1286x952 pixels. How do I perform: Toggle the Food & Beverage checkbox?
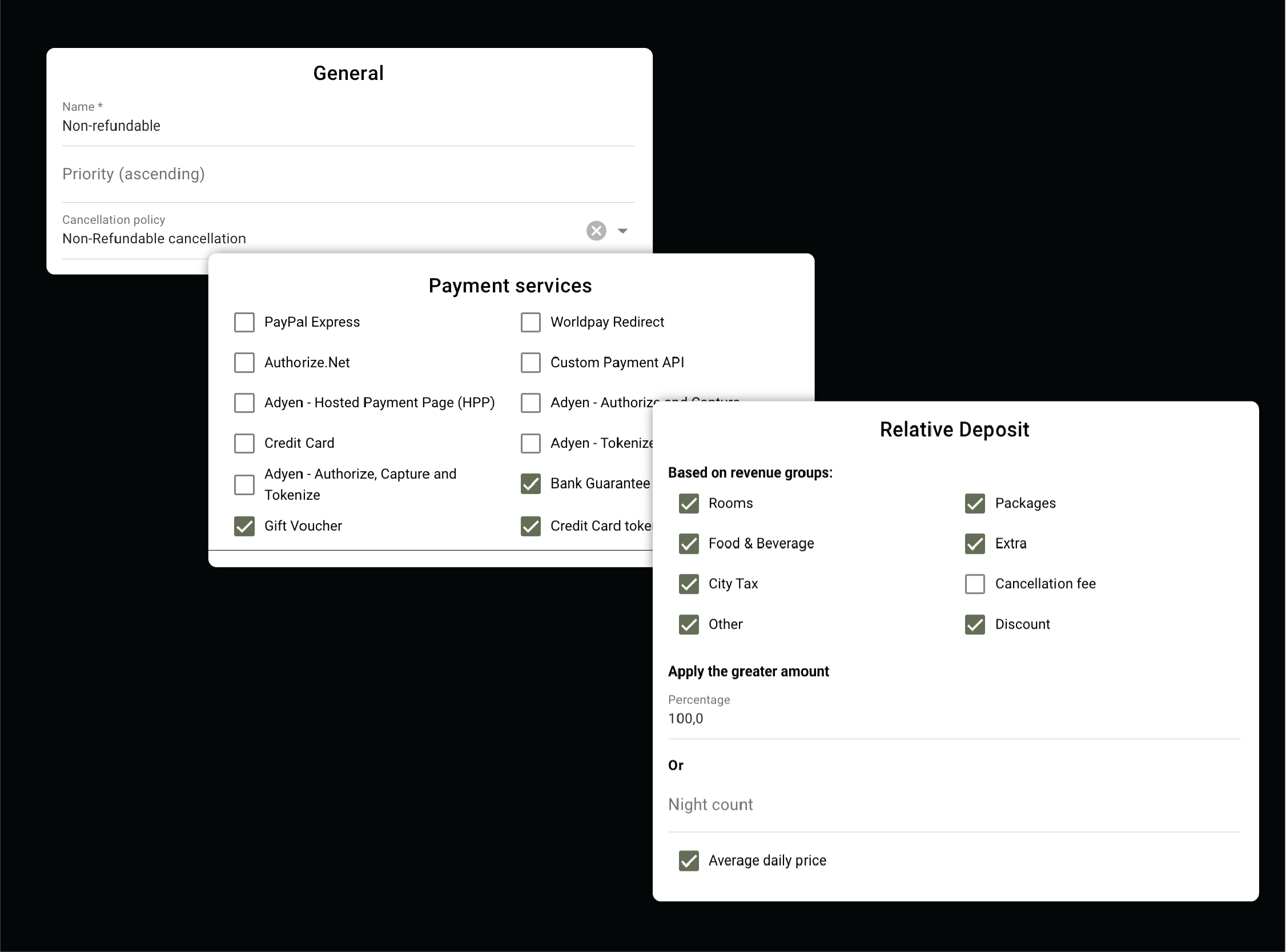(689, 544)
